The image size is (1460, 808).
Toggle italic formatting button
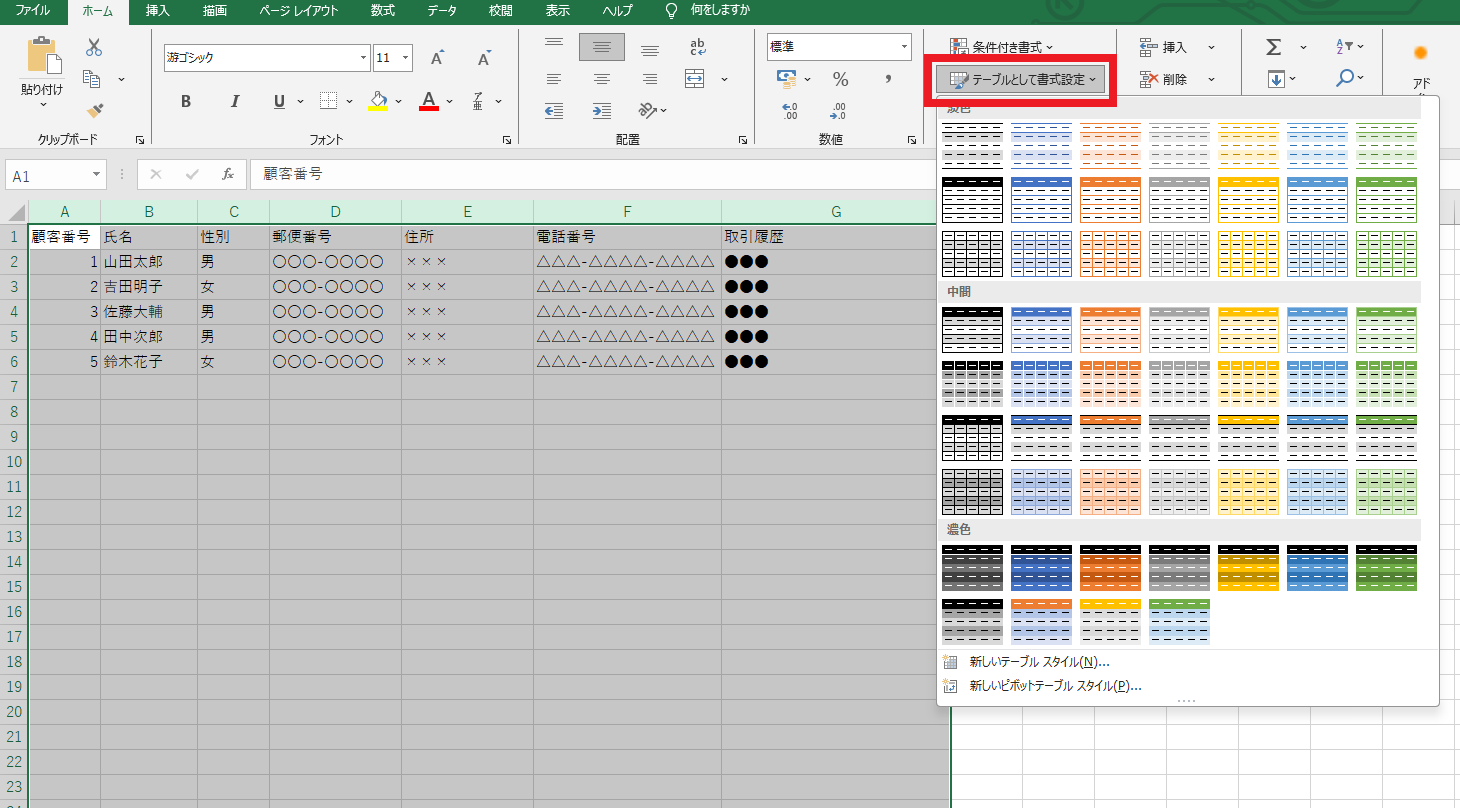235,101
